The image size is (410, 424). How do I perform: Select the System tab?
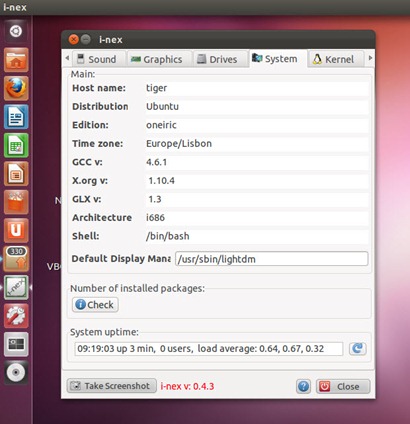277,59
